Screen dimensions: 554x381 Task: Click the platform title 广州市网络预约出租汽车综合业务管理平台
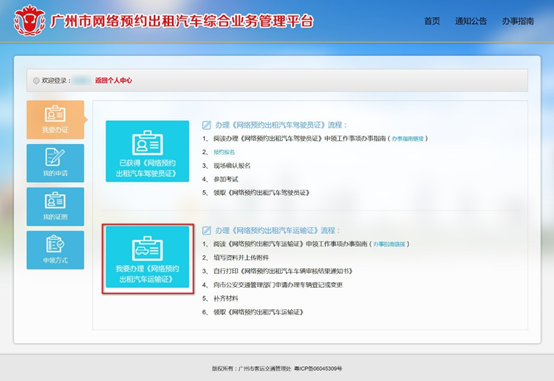(x=182, y=22)
